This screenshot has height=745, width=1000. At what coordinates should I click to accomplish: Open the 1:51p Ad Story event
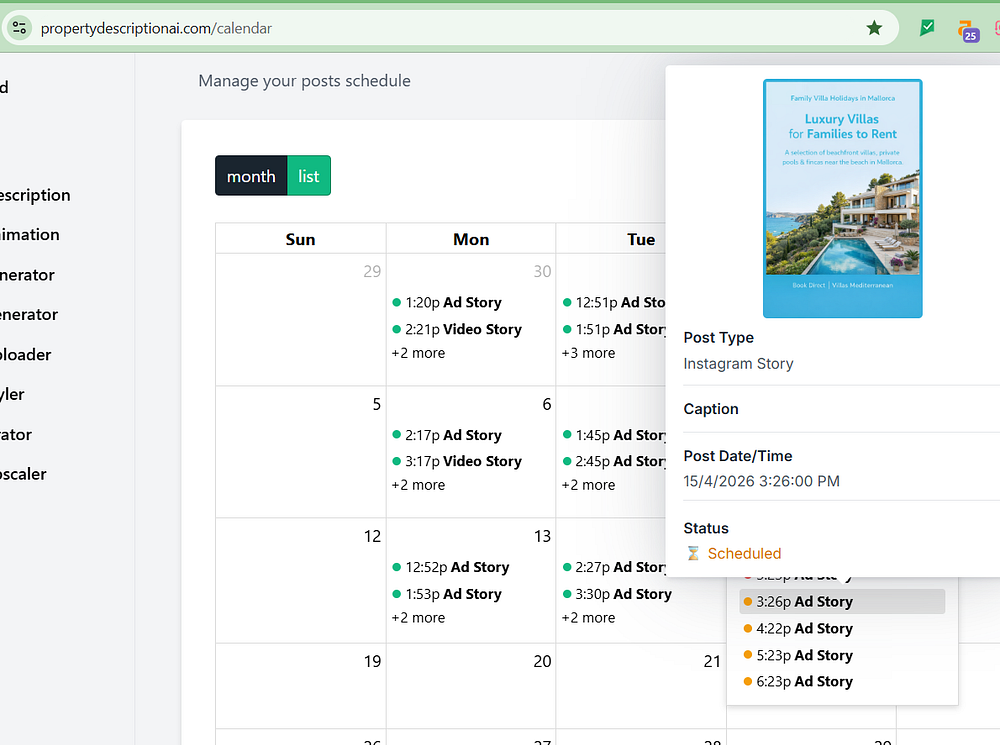pos(615,329)
